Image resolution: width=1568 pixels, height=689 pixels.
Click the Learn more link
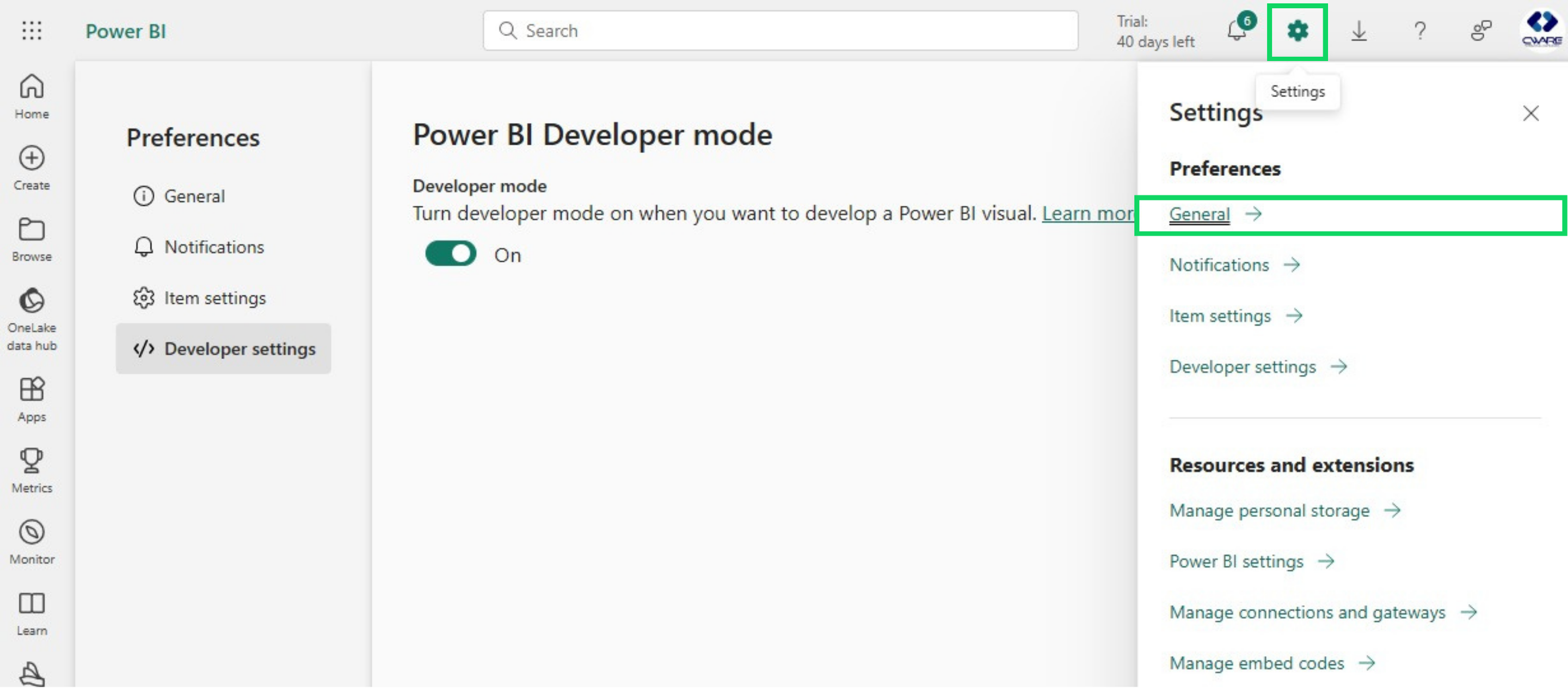[1087, 214]
